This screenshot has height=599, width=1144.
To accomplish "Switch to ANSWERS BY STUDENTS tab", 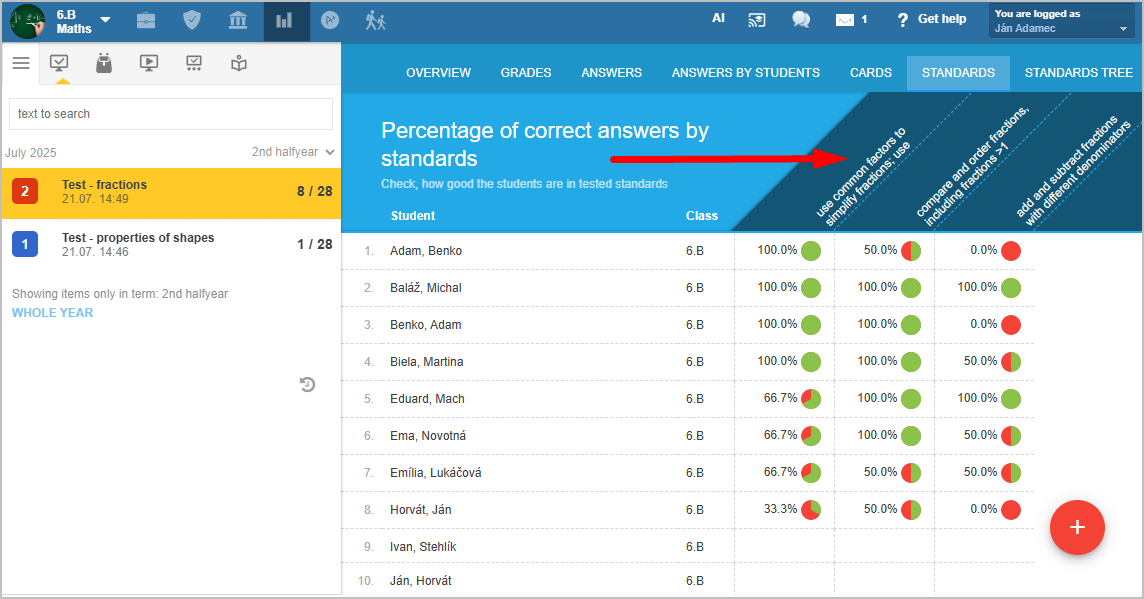I will [746, 73].
